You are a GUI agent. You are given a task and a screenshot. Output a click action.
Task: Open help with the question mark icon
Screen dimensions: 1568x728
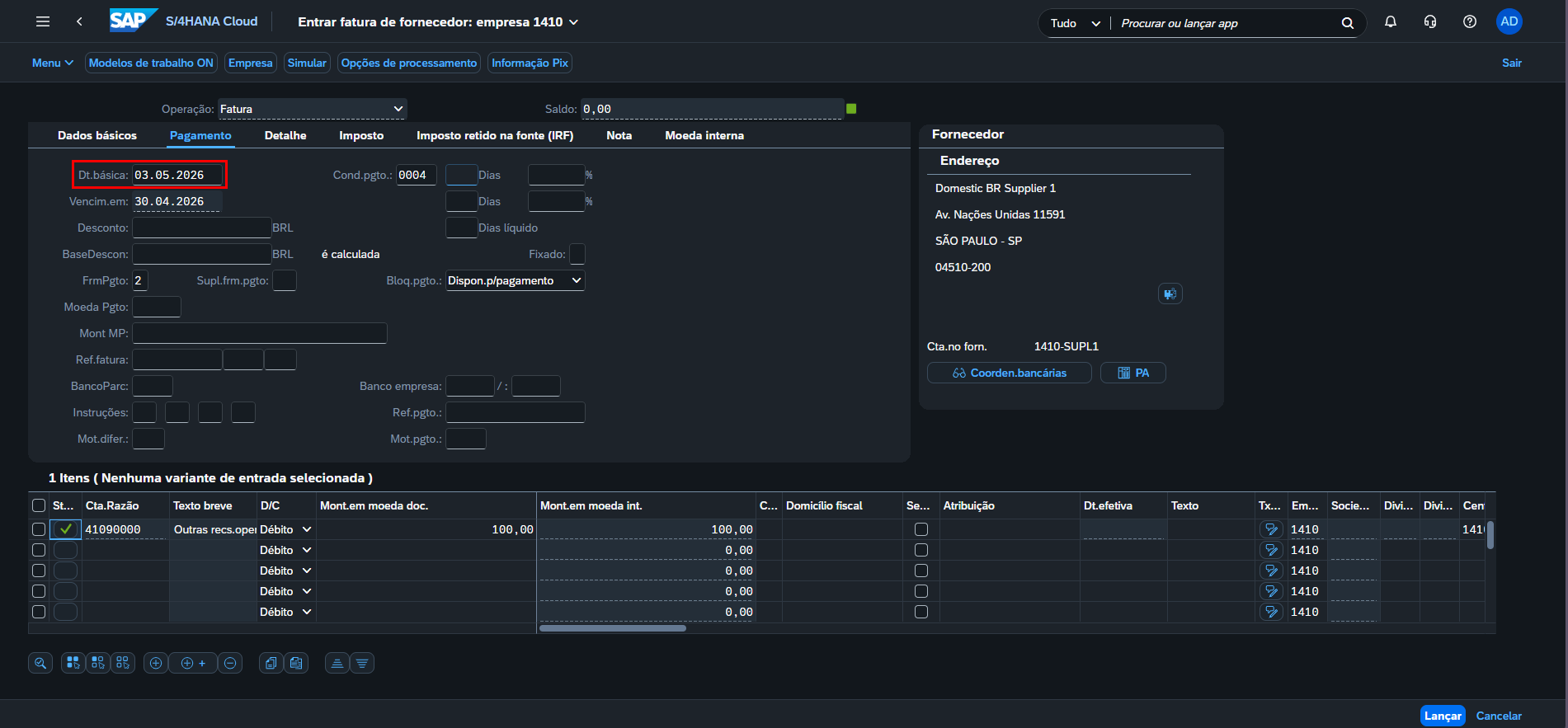tap(1470, 22)
